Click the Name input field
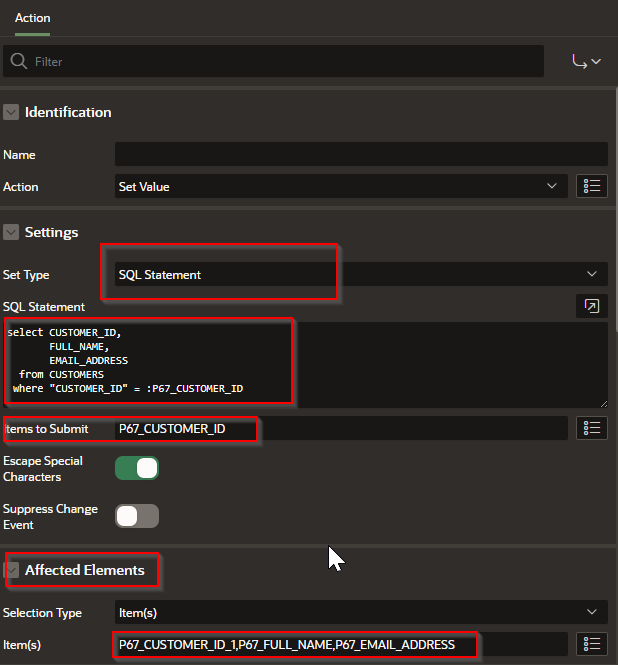Viewport: 618px width, 665px height. (361, 154)
